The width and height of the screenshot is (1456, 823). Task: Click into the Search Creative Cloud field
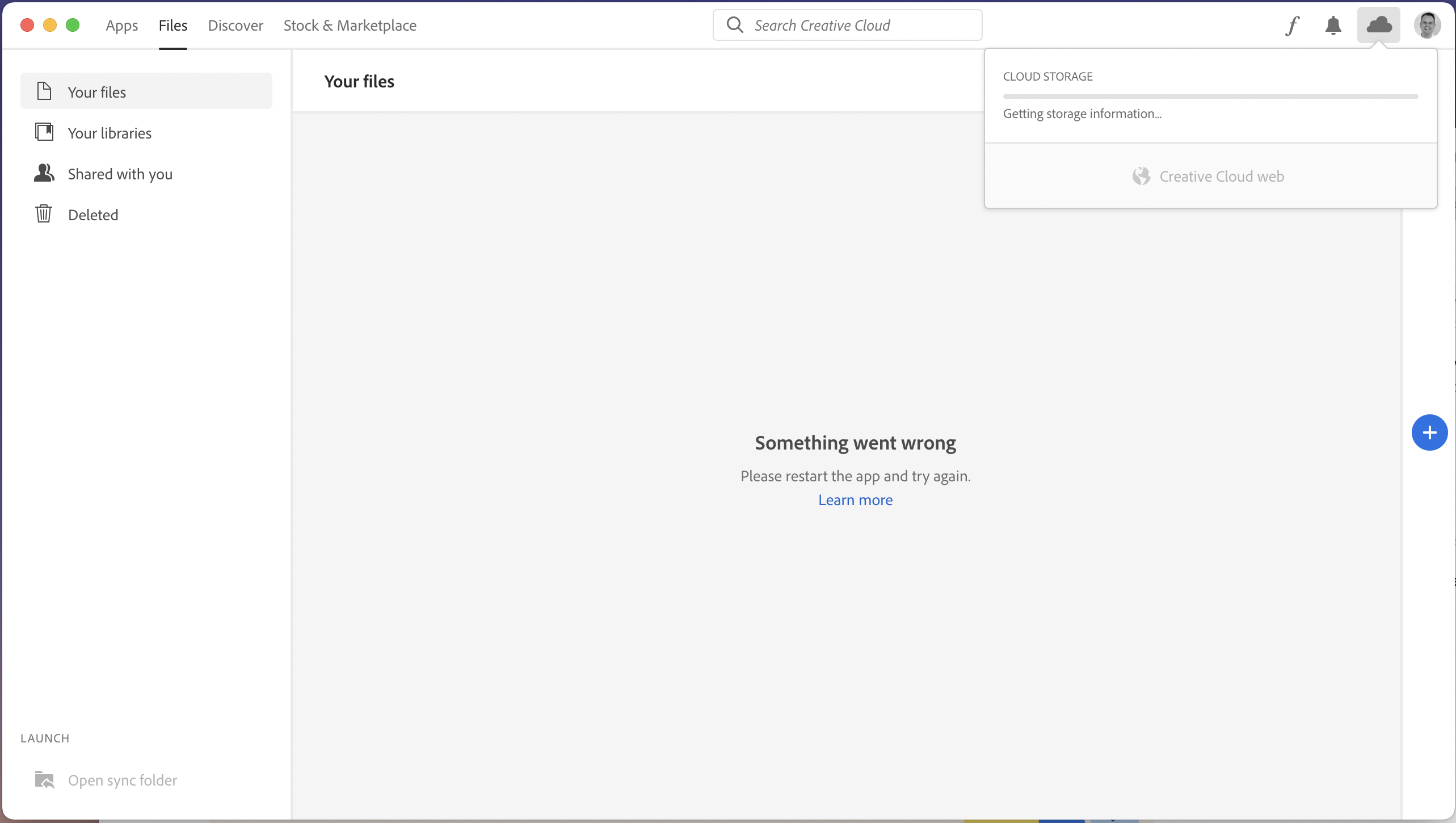862,26
